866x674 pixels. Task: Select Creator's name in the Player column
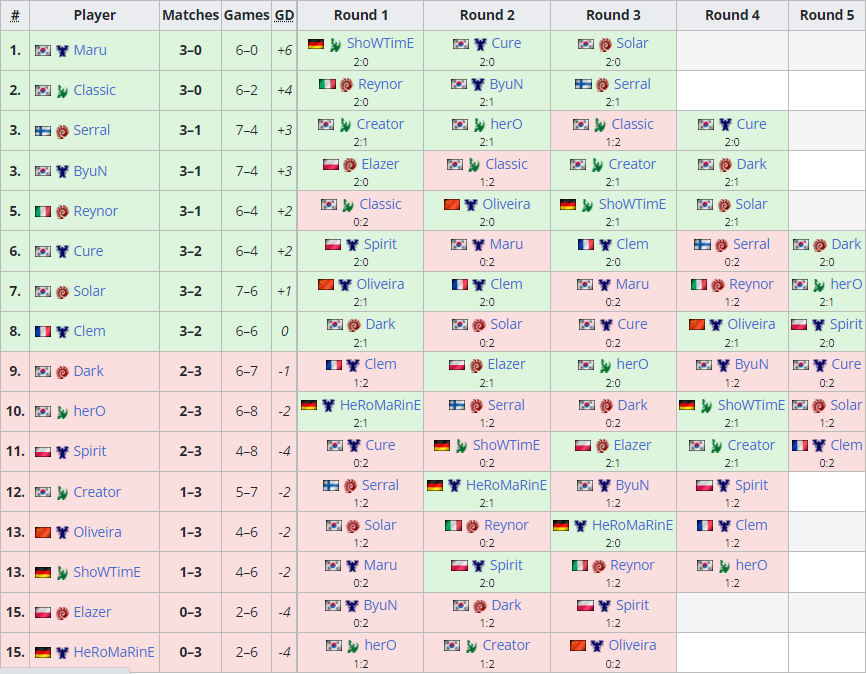(x=97, y=492)
